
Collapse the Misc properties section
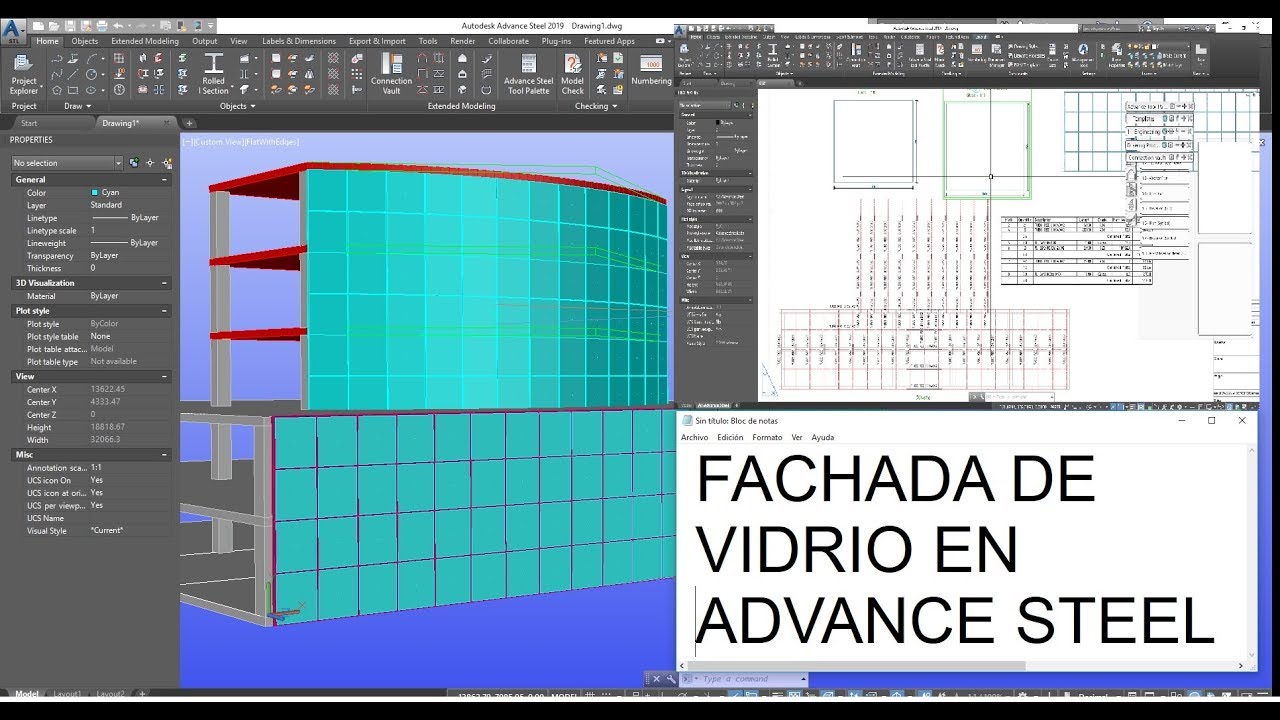tap(165, 454)
